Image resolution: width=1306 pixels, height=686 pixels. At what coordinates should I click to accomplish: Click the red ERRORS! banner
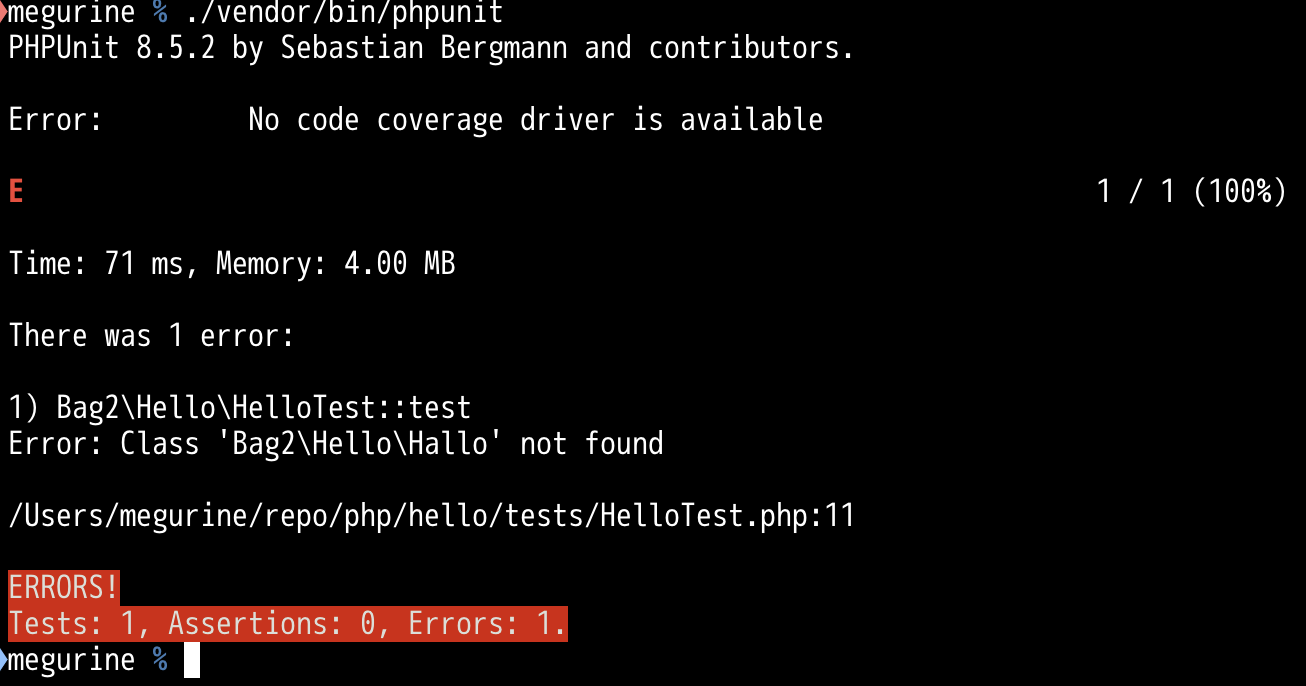64,588
